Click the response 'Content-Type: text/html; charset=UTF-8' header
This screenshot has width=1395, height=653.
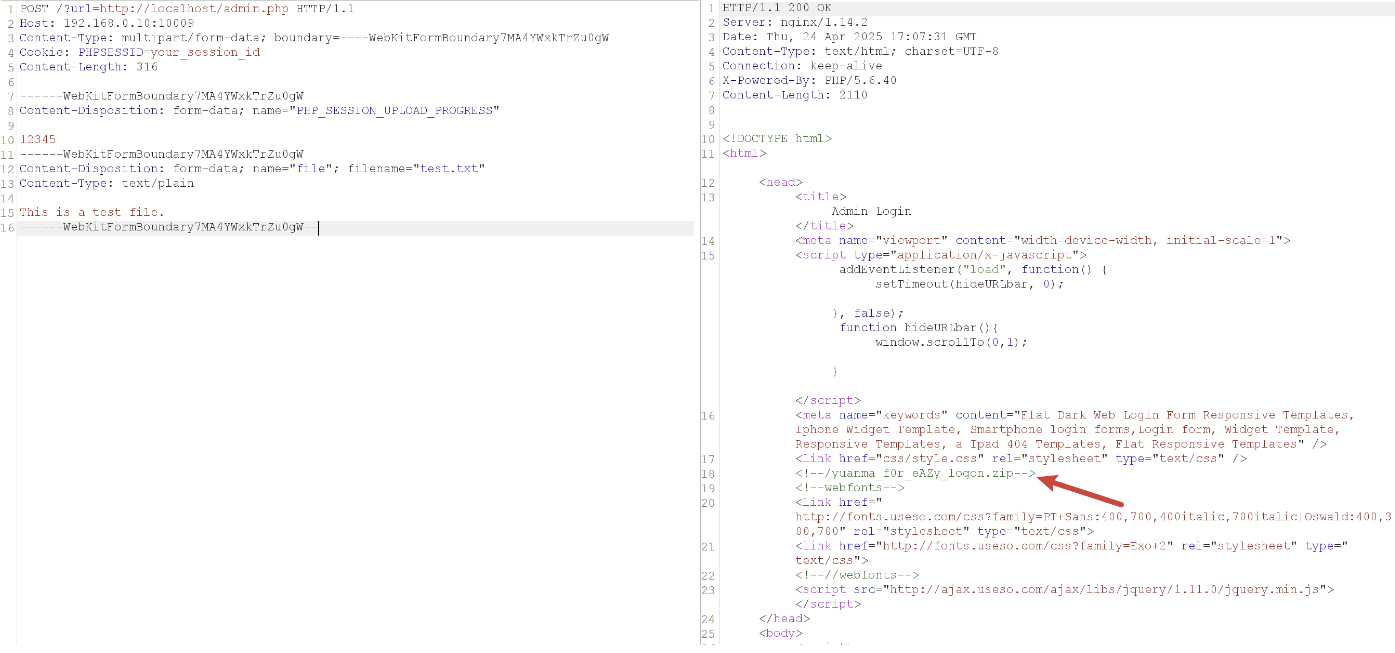(860, 51)
